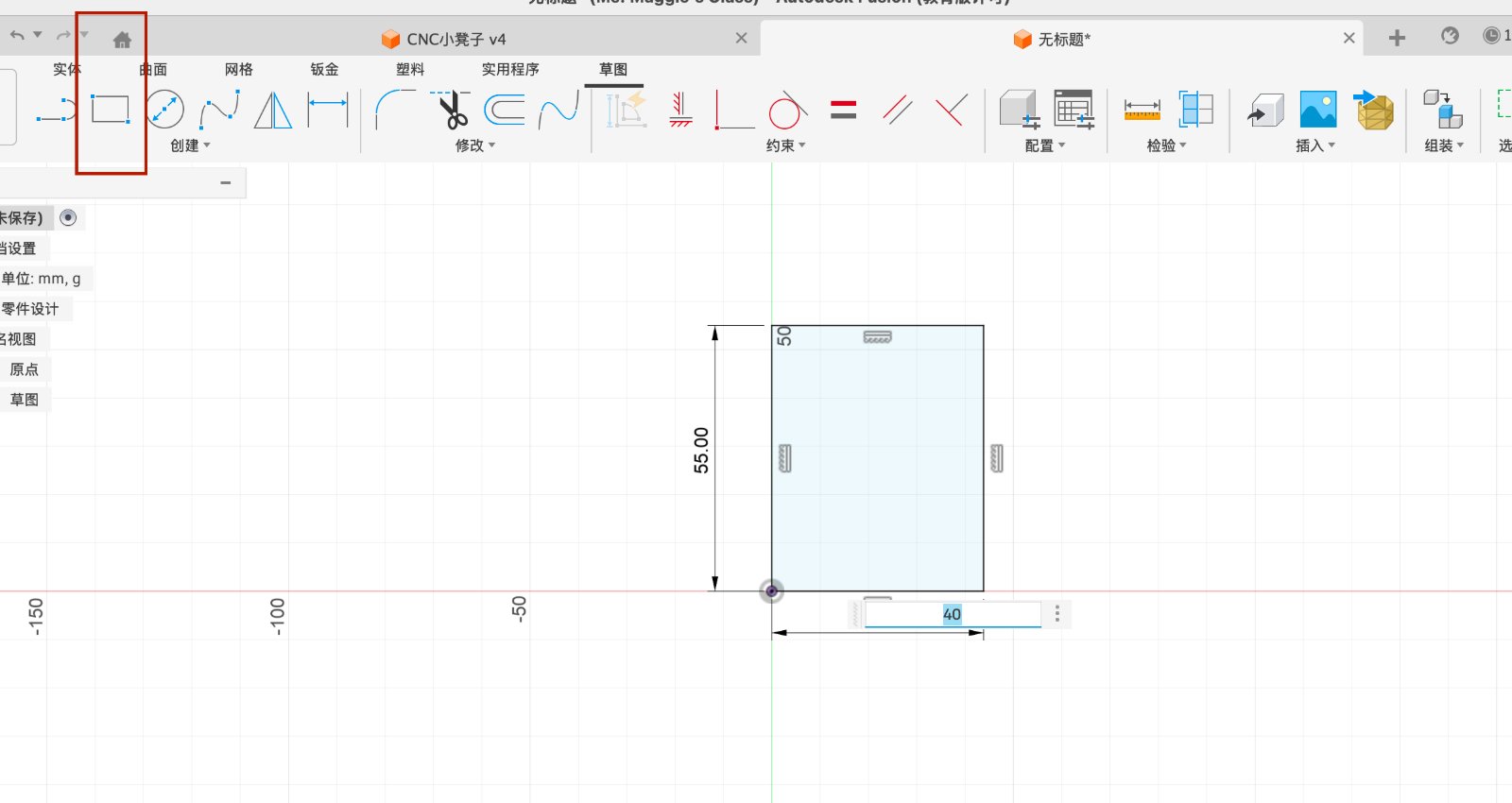Switch to the 钣金 ribbon tab
The height and width of the screenshot is (803, 1512).
pyautogui.click(x=324, y=69)
